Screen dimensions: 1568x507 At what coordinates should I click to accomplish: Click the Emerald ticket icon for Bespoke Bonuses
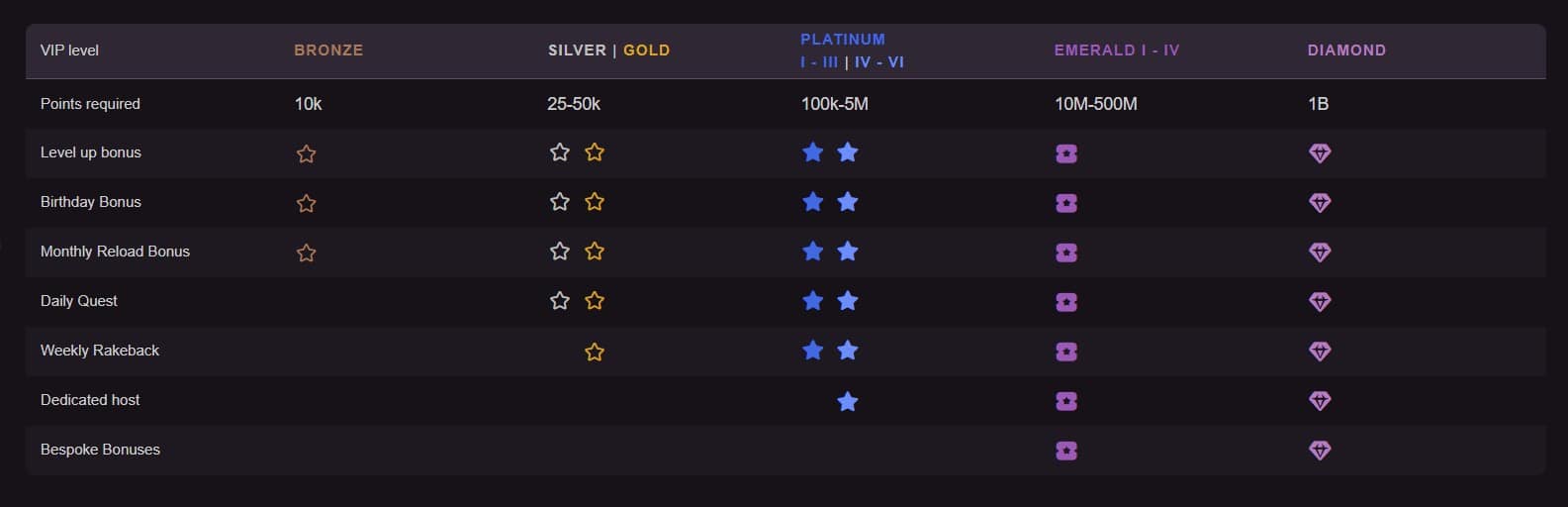(x=1066, y=451)
